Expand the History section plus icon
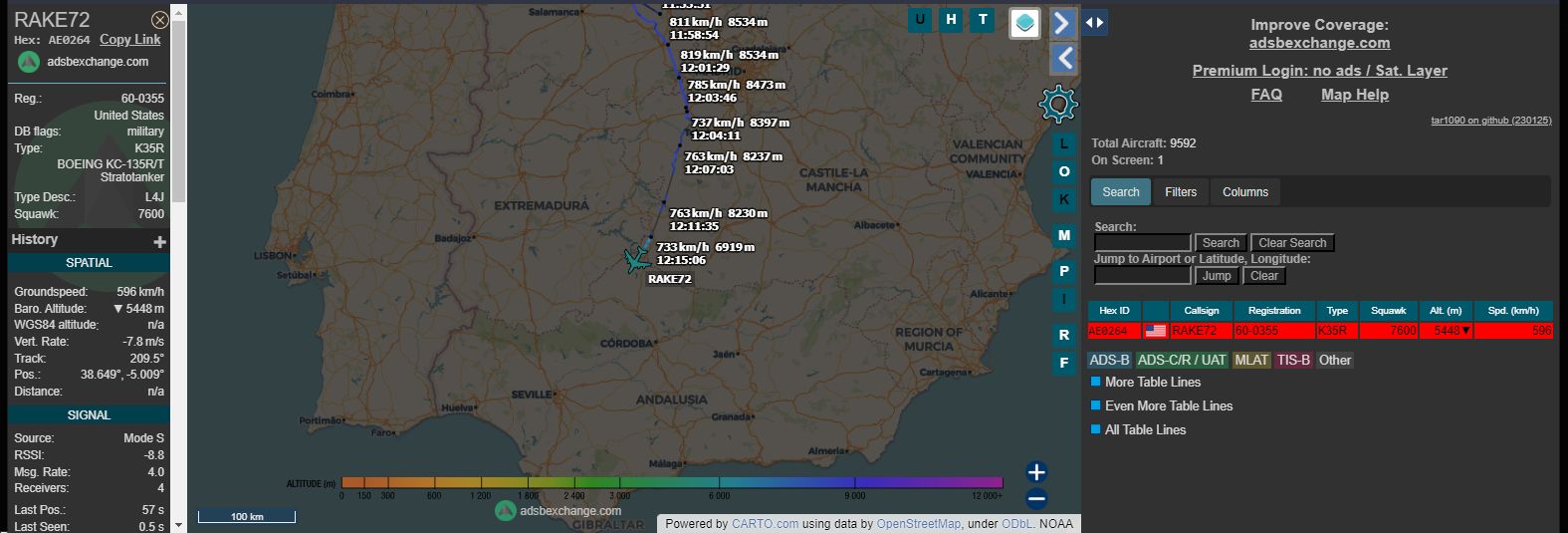This screenshot has width=1568, height=533. (x=159, y=241)
